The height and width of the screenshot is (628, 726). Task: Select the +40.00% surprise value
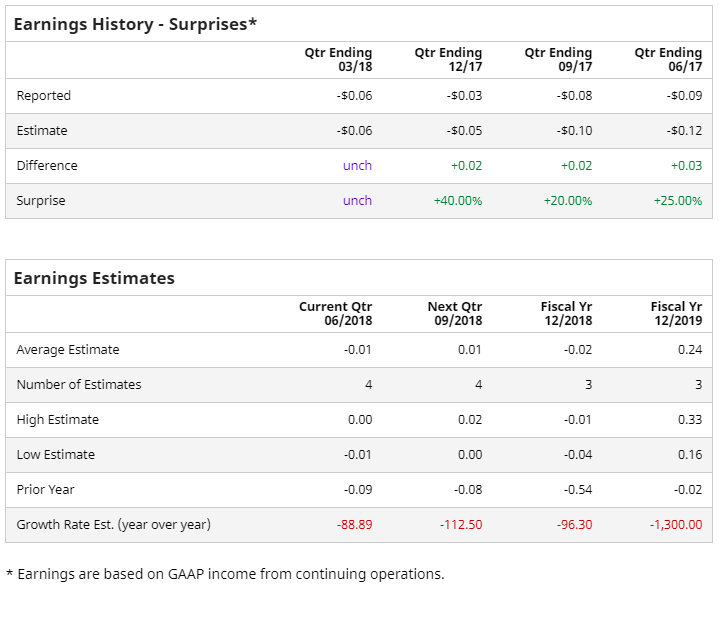pos(457,201)
